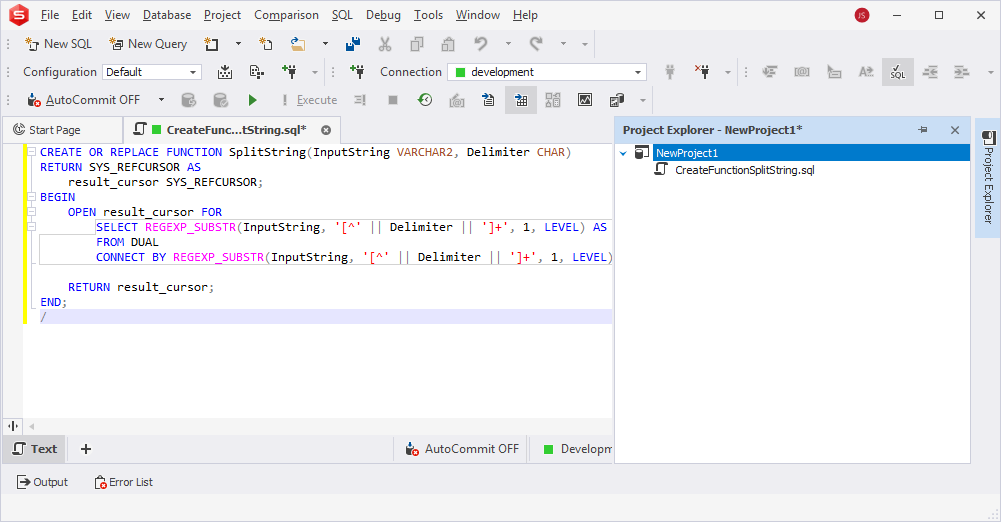Open the Execution History clock icon
1001x522 pixels.
pyautogui.click(x=425, y=100)
